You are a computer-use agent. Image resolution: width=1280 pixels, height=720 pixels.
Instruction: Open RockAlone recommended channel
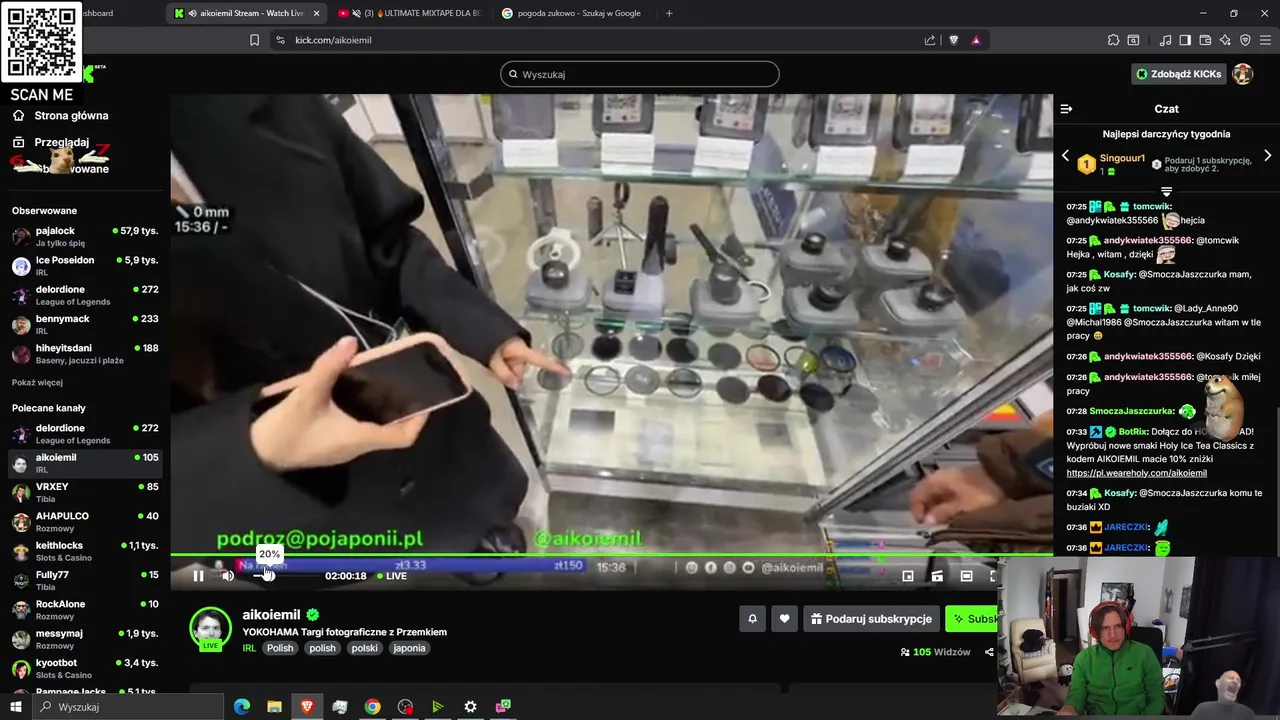click(85, 610)
